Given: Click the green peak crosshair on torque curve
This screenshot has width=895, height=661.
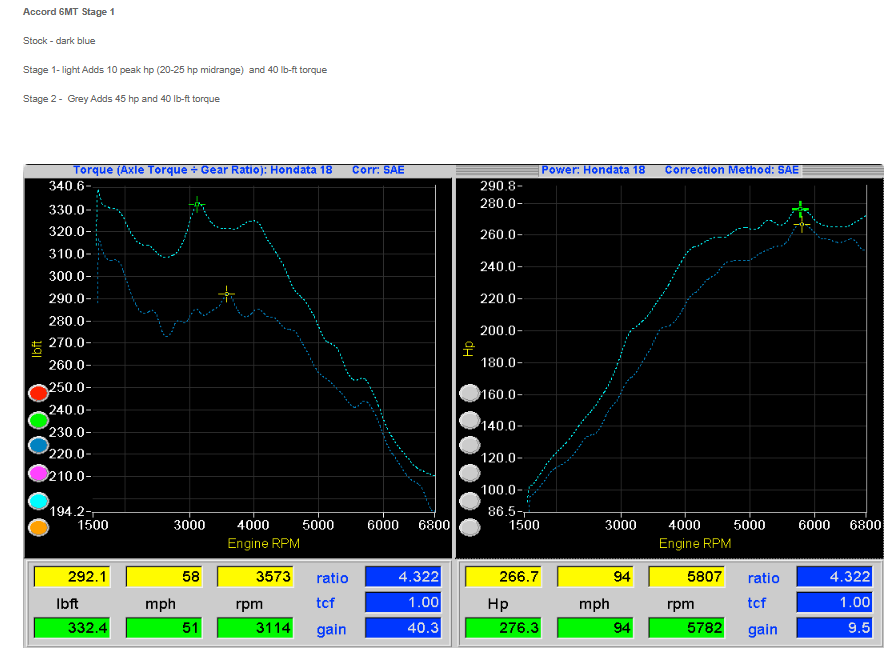Looking at the screenshot, I should click(197, 204).
